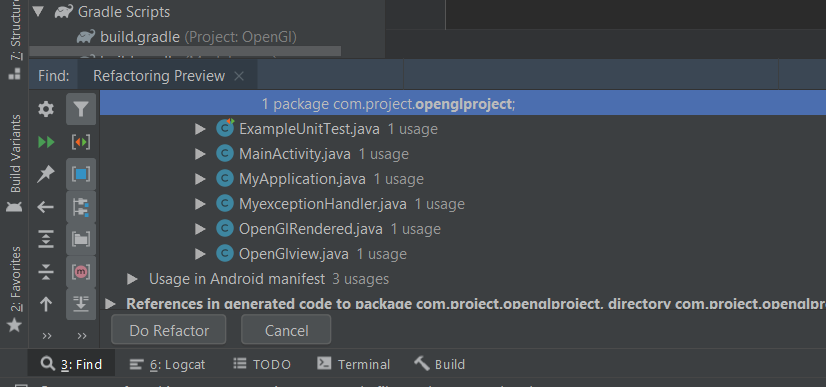The width and height of the screenshot is (826, 387).
Task: Close the Refactoring Preview tab
Action: tap(239, 76)
